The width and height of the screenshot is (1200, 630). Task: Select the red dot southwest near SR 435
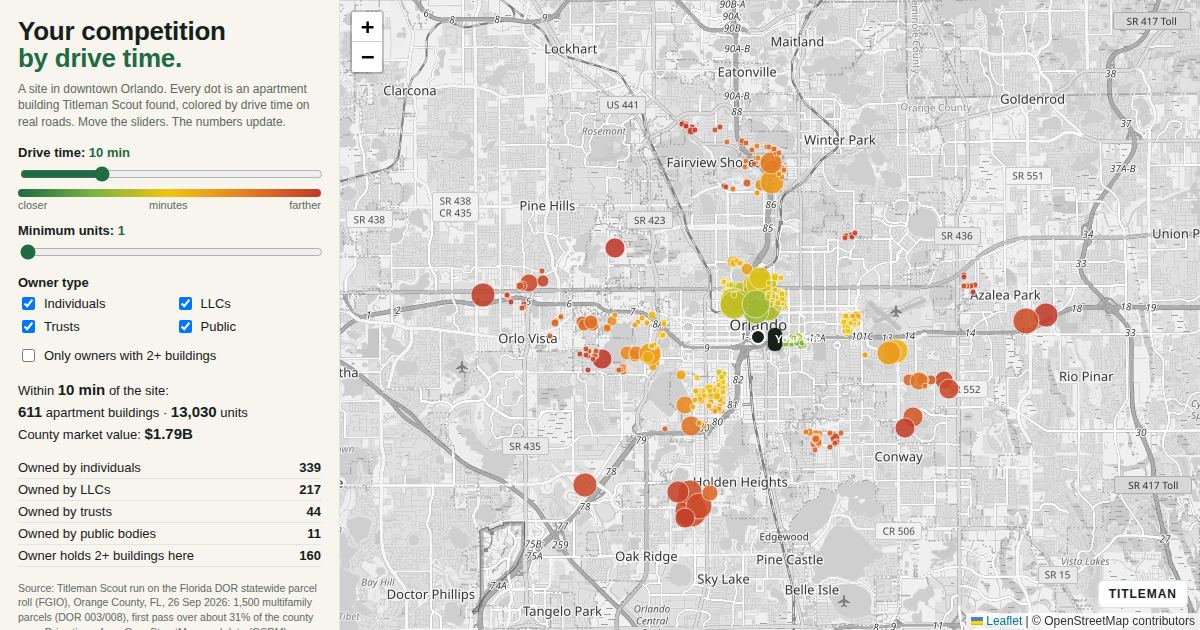coord(585,485)
